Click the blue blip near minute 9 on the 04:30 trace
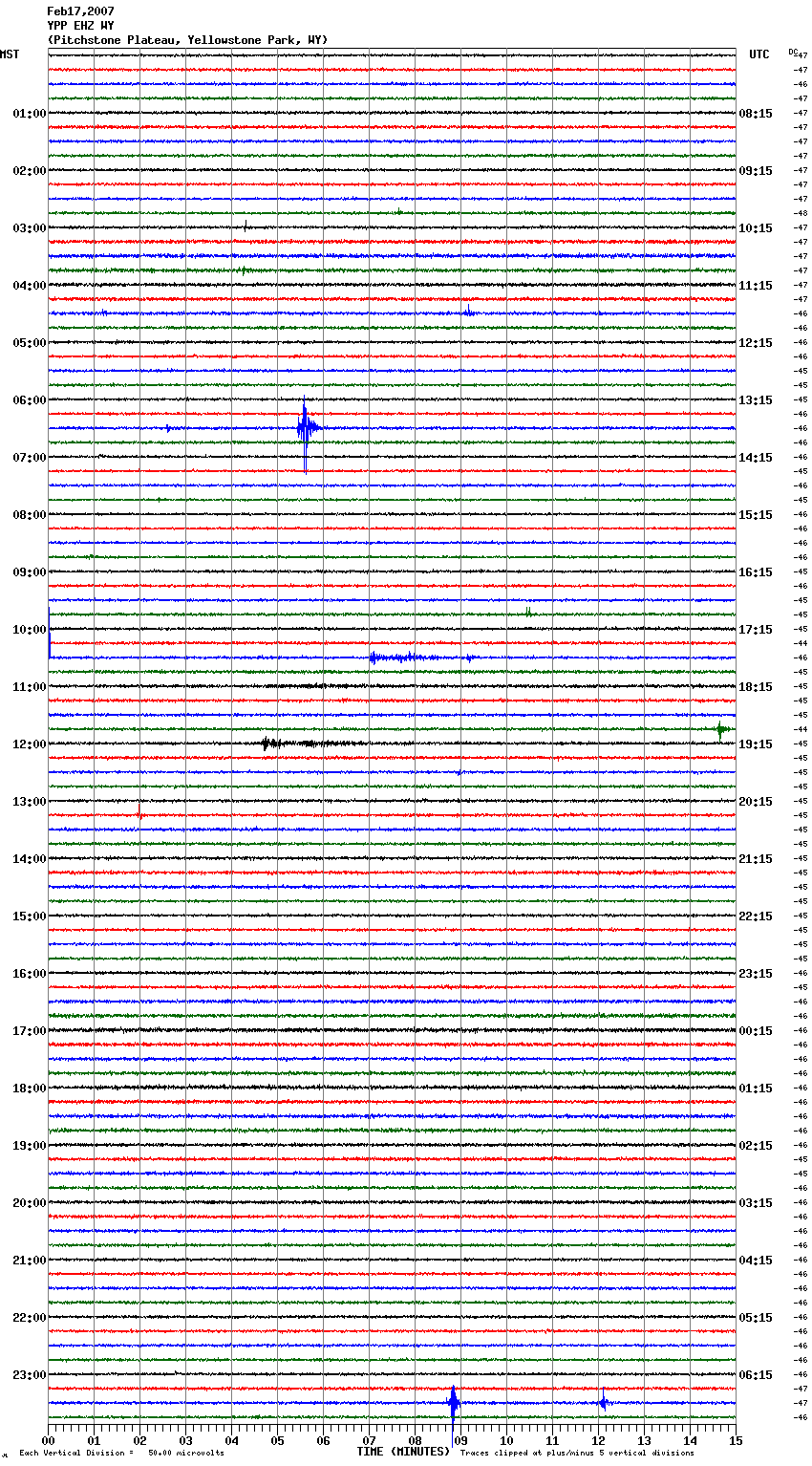 tap(468, 313)
